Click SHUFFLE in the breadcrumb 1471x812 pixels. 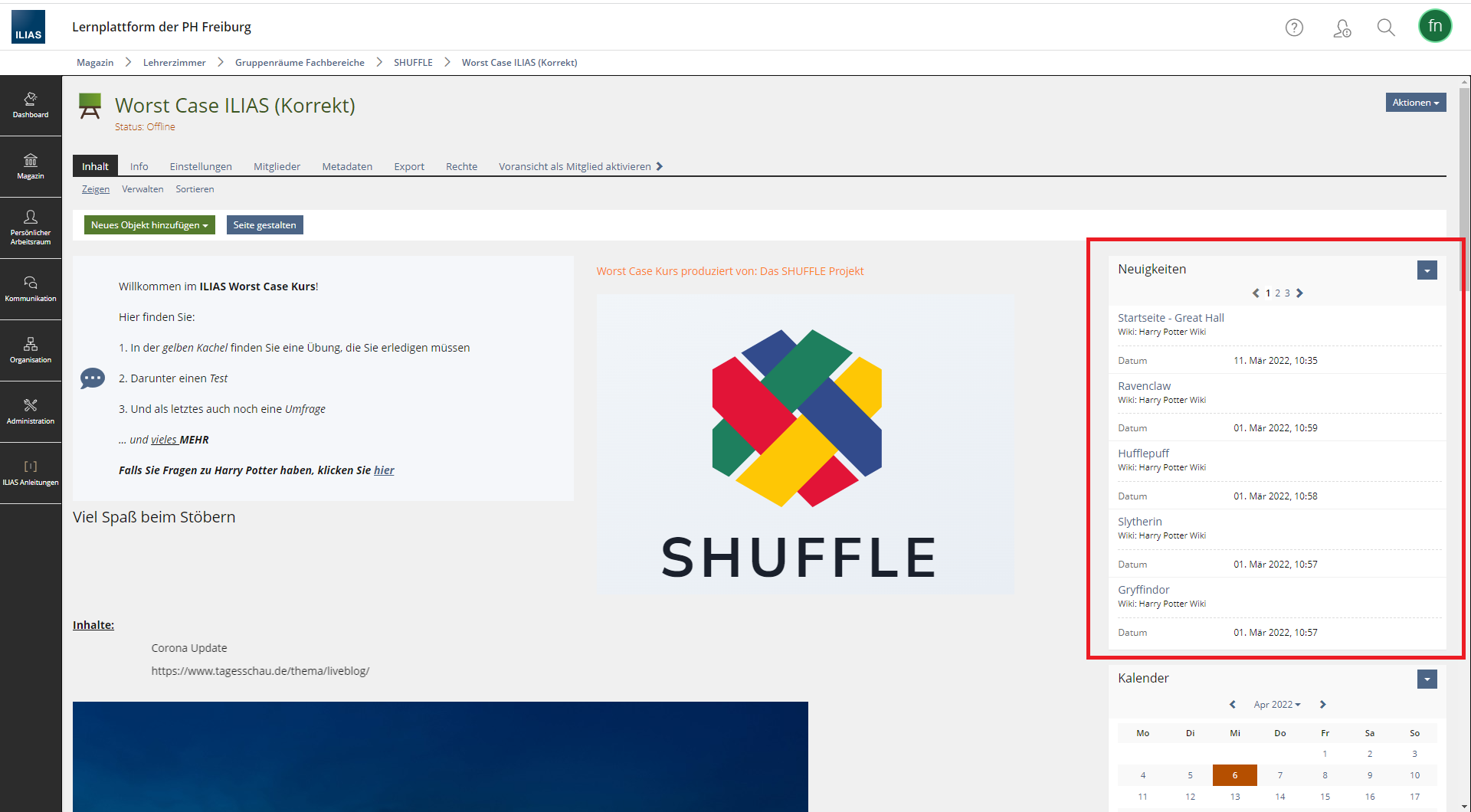[413, 63]
